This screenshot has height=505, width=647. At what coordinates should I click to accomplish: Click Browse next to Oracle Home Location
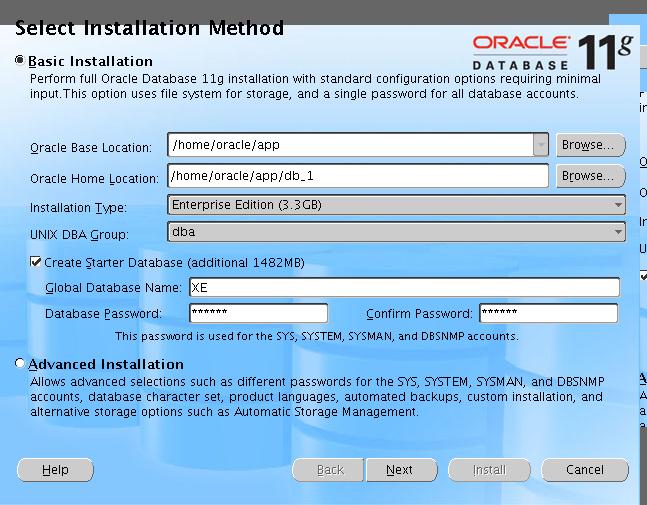(590, 176)
